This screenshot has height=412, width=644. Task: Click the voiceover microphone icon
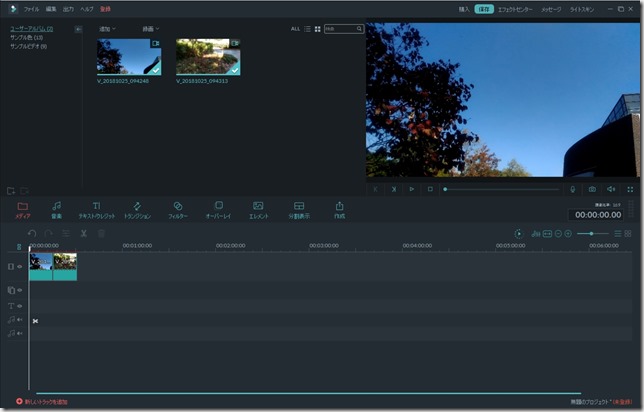pos(573,189)
